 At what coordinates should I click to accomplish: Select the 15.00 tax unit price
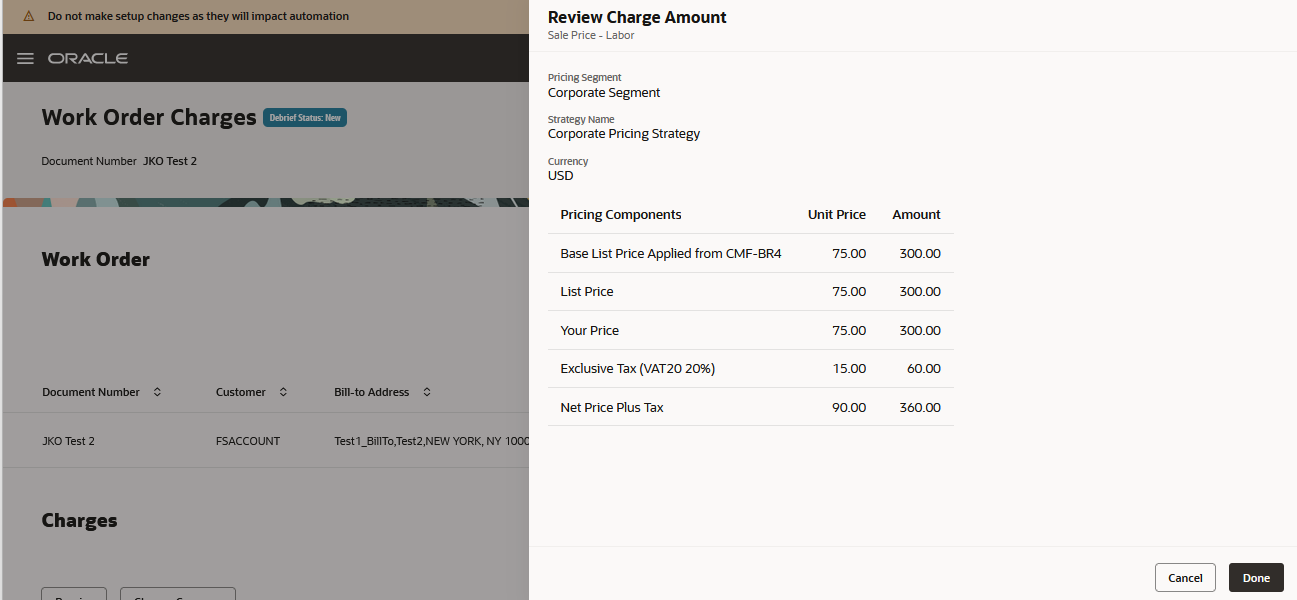pyautogui.click(x=849, y=369)
